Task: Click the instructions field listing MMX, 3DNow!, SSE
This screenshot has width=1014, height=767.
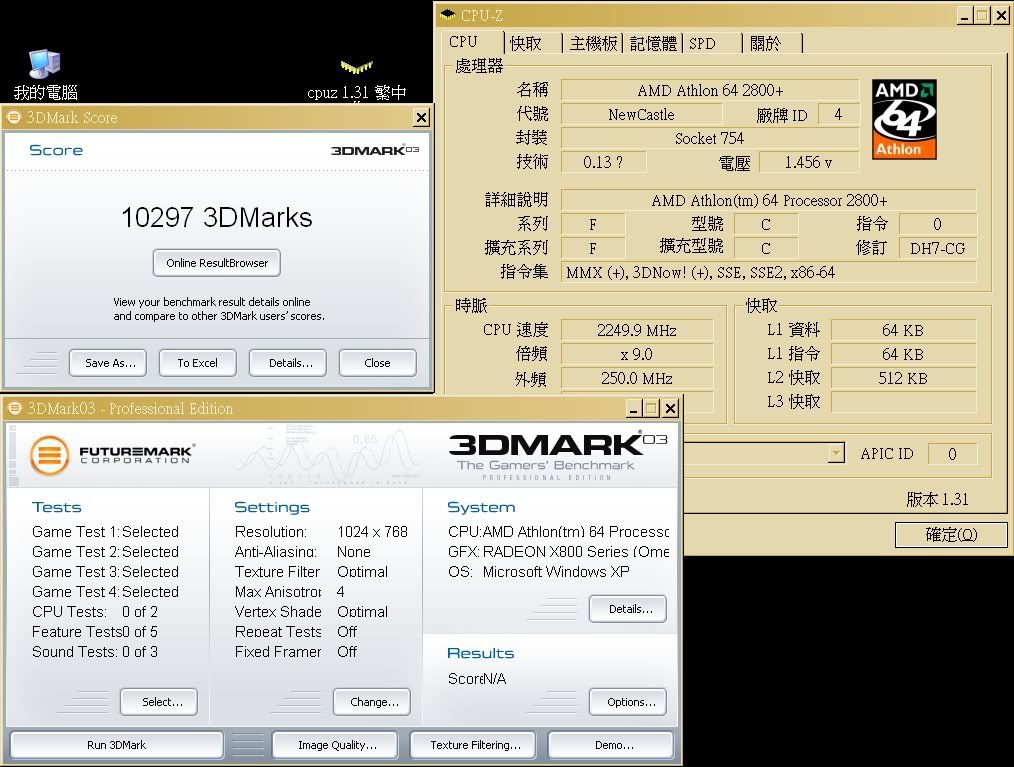Action: click(768, 272)
